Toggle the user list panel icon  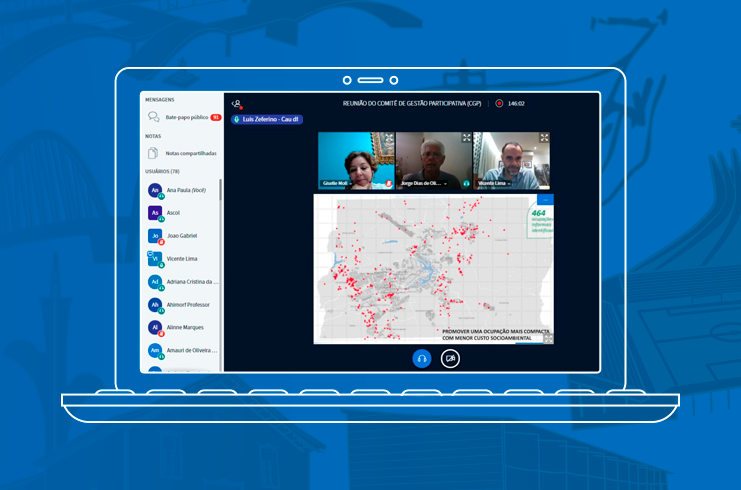237,103
